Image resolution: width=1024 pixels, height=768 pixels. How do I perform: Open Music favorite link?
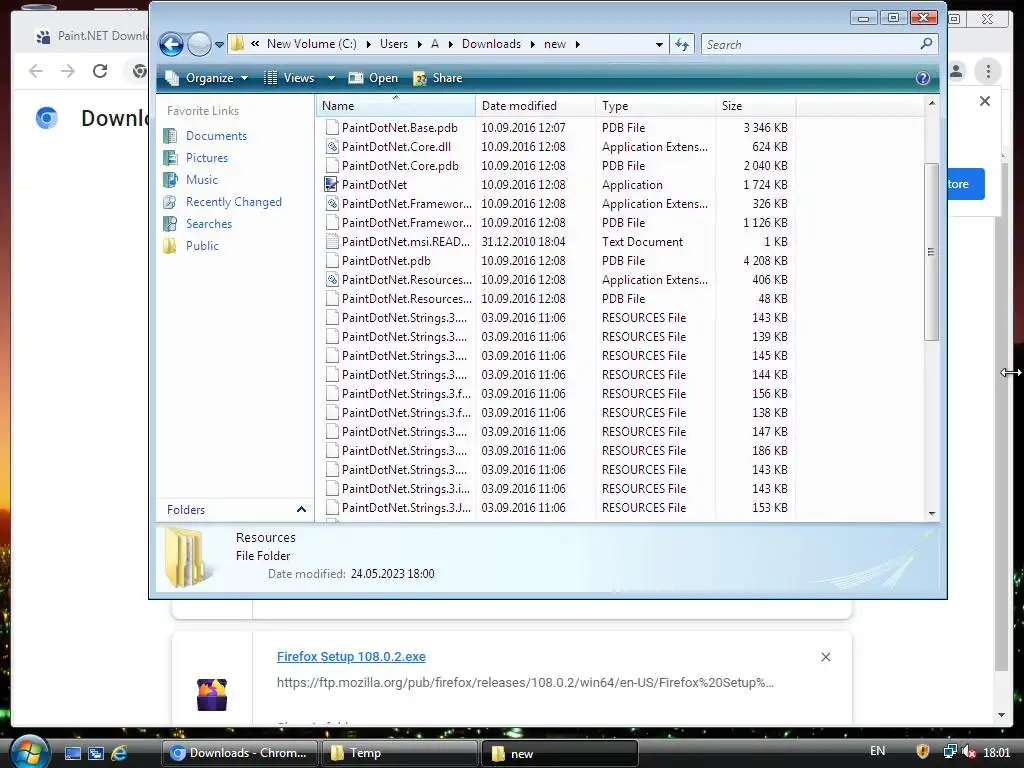(202, 180)
